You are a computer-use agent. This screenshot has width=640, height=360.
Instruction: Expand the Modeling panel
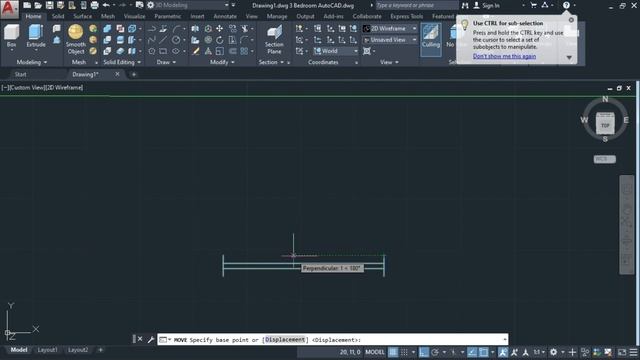32,62
